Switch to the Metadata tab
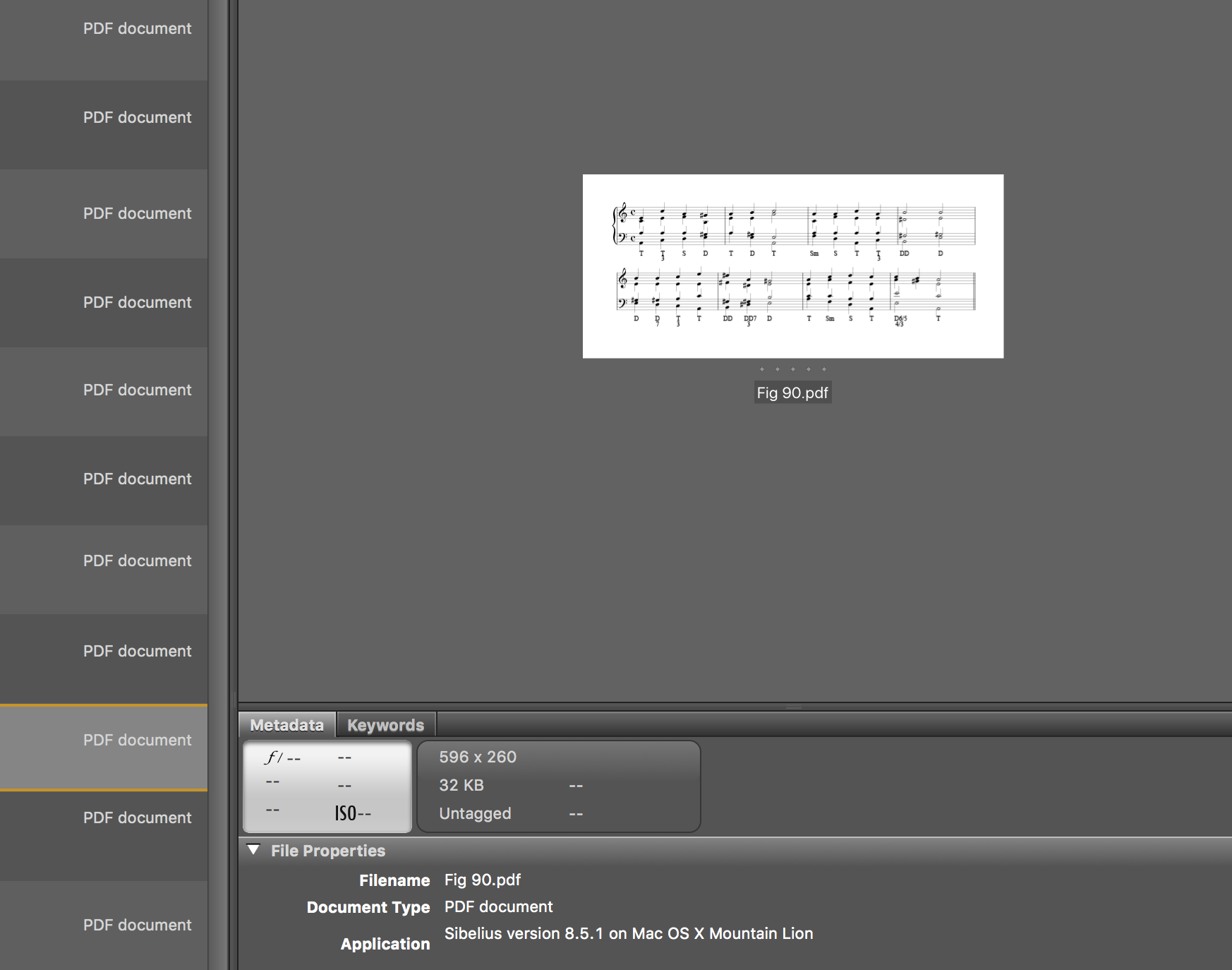Image resolution: width=1232 pixels, height=970 pixels. point(287,725)
